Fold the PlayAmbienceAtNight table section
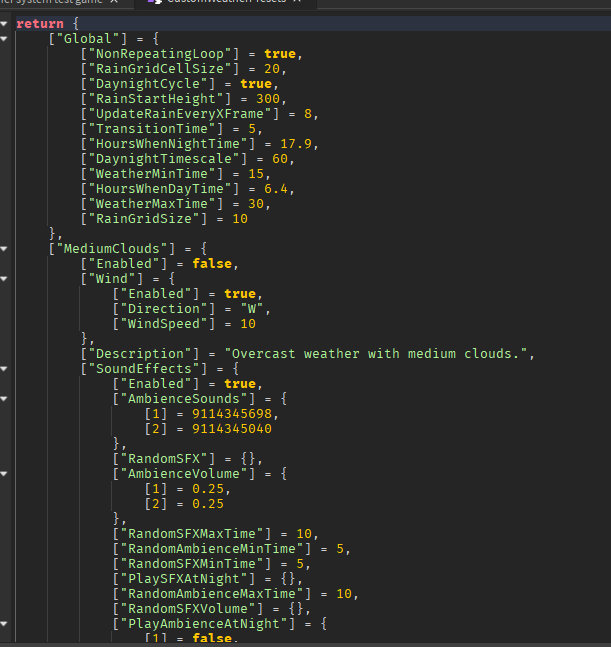This screenshot has height=647, width=611. tap(4, 624)
